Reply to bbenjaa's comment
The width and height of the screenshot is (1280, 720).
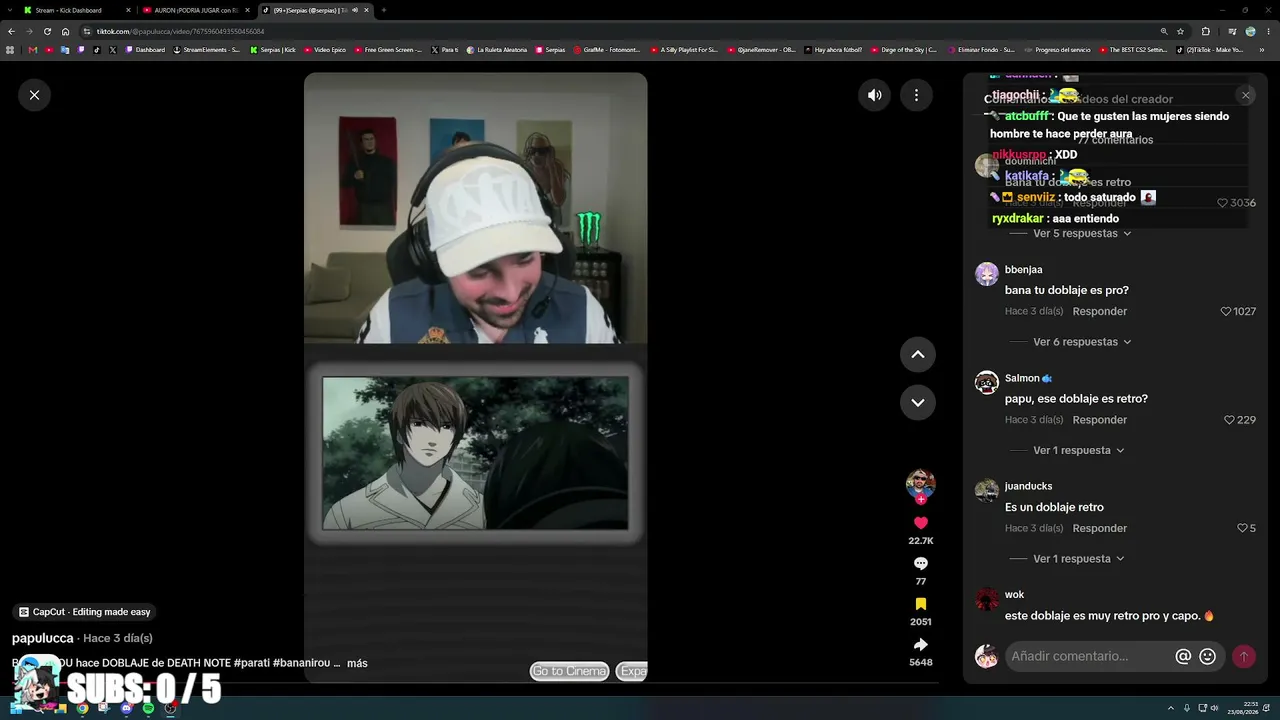tap(1099, 311)
